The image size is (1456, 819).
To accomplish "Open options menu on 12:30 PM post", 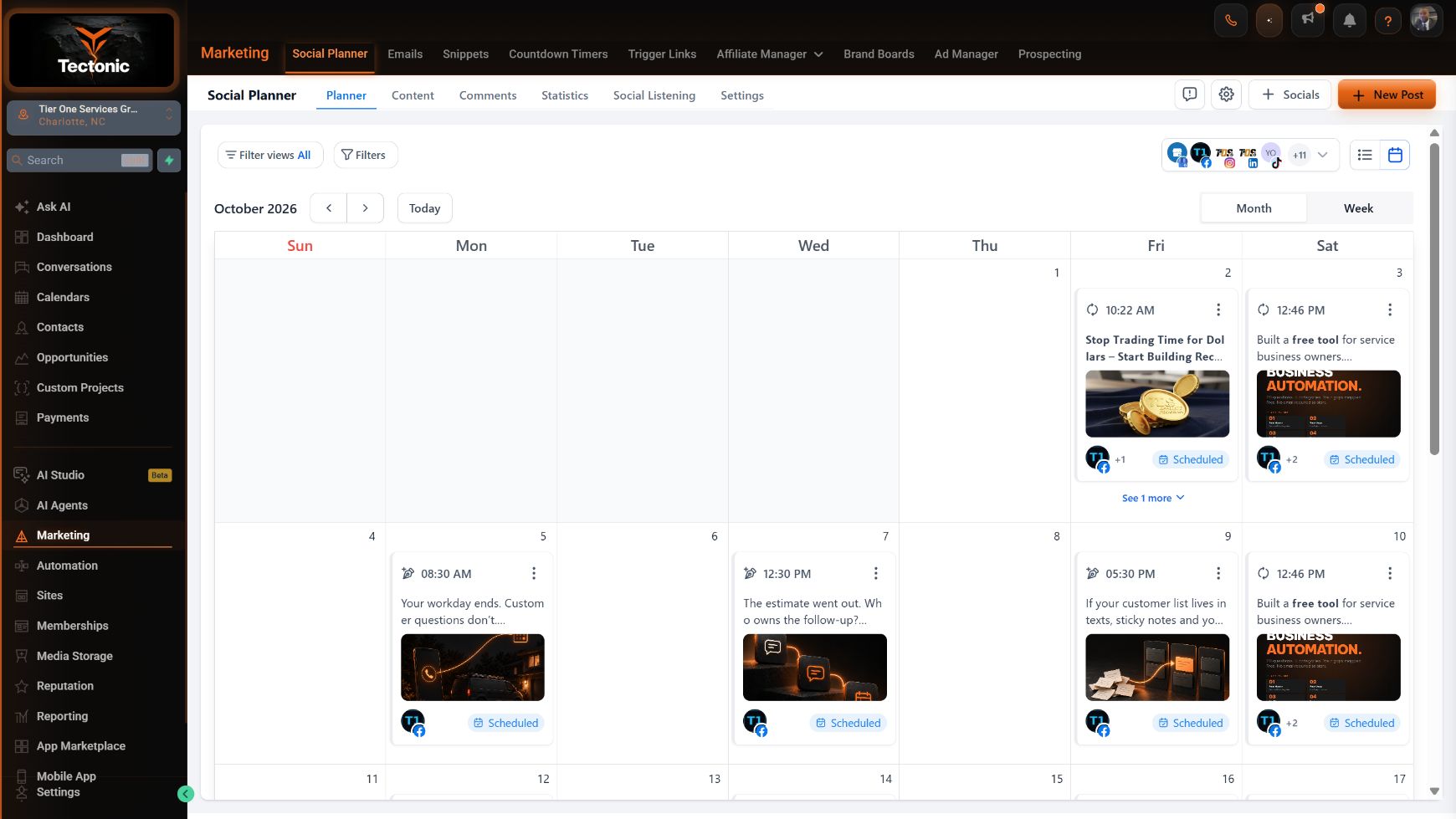I will point(876,573).
